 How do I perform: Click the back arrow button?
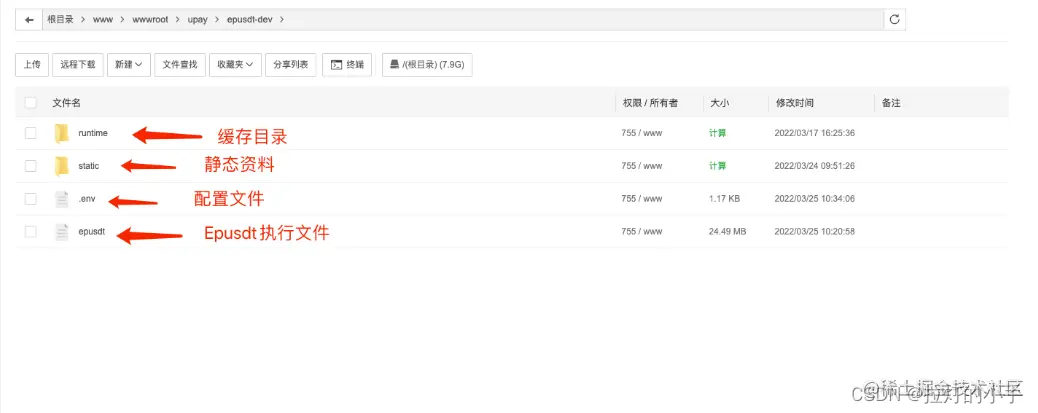29,20
